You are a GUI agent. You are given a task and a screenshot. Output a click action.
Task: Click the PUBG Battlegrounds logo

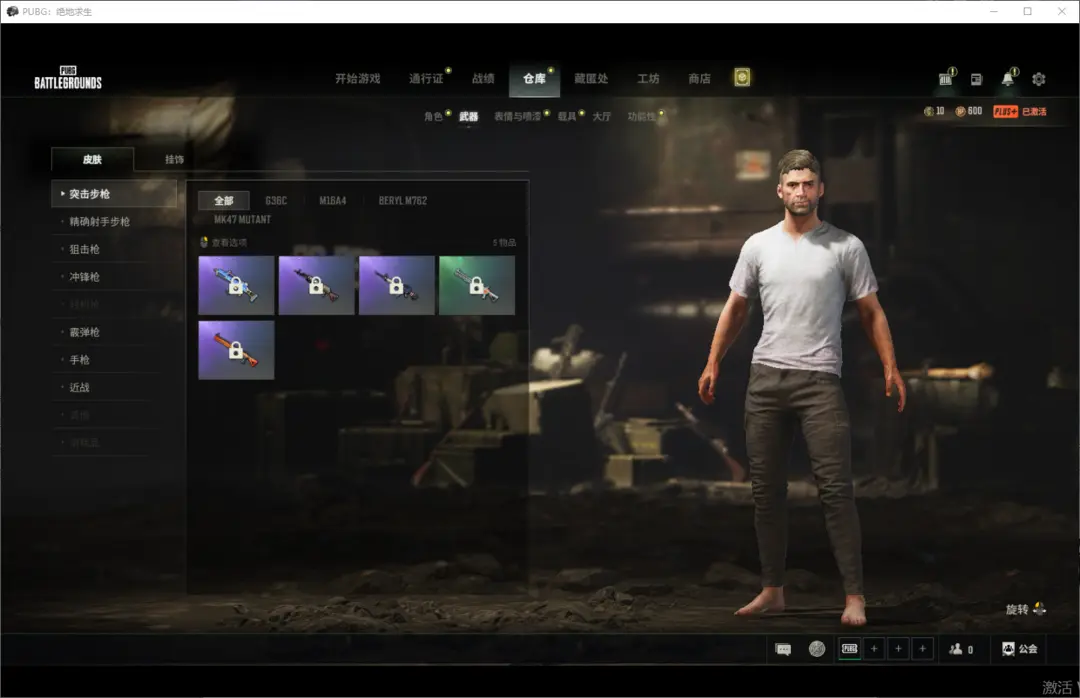(x=68, y=78)
